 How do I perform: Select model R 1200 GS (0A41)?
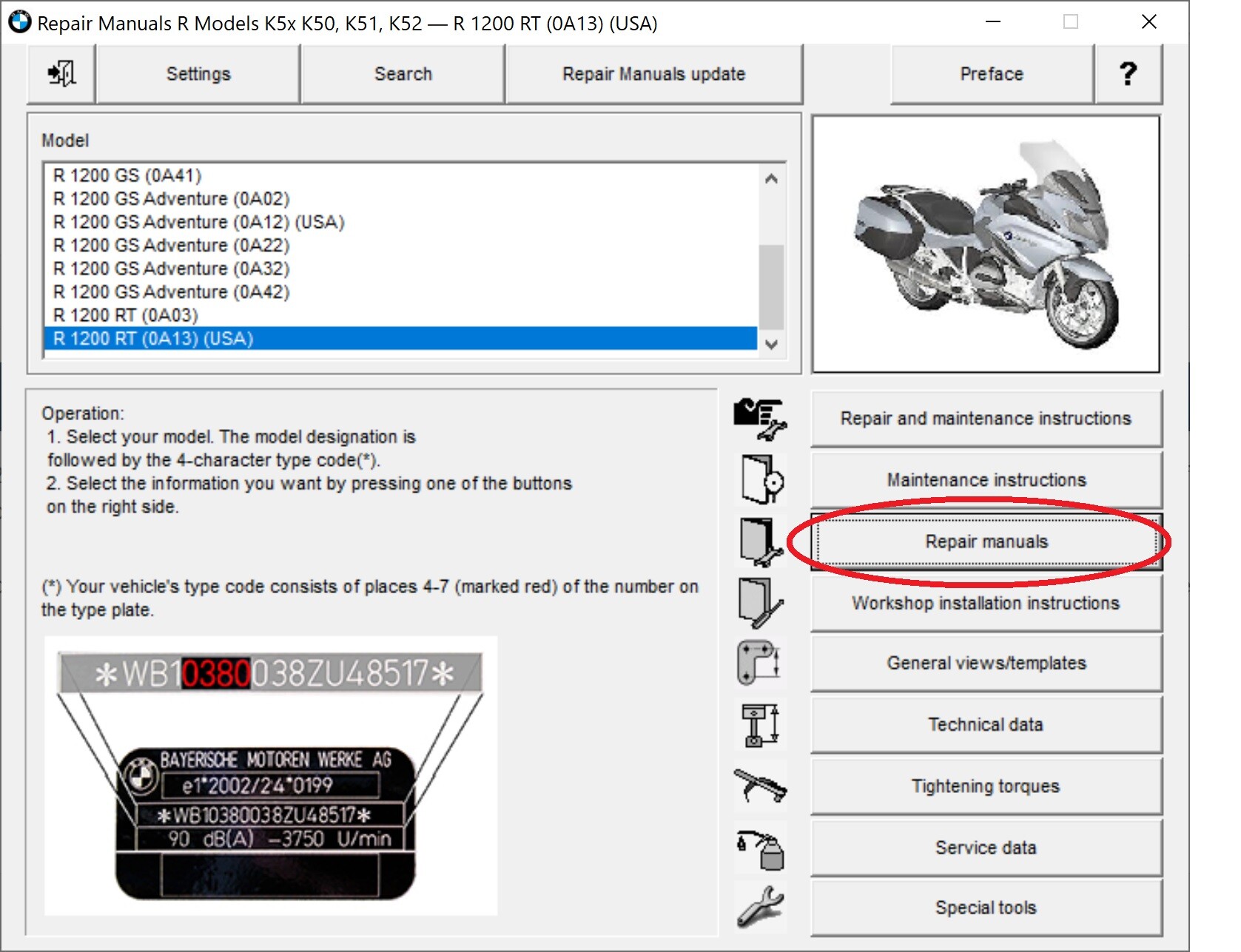coord(400,175)
